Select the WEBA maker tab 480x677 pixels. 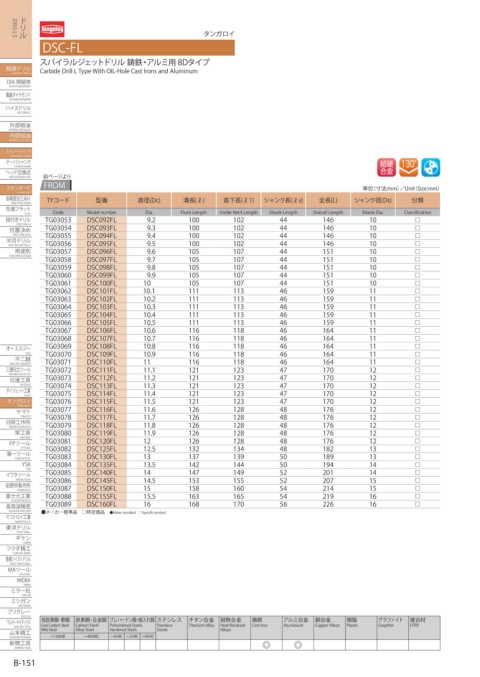coord(16,581)
